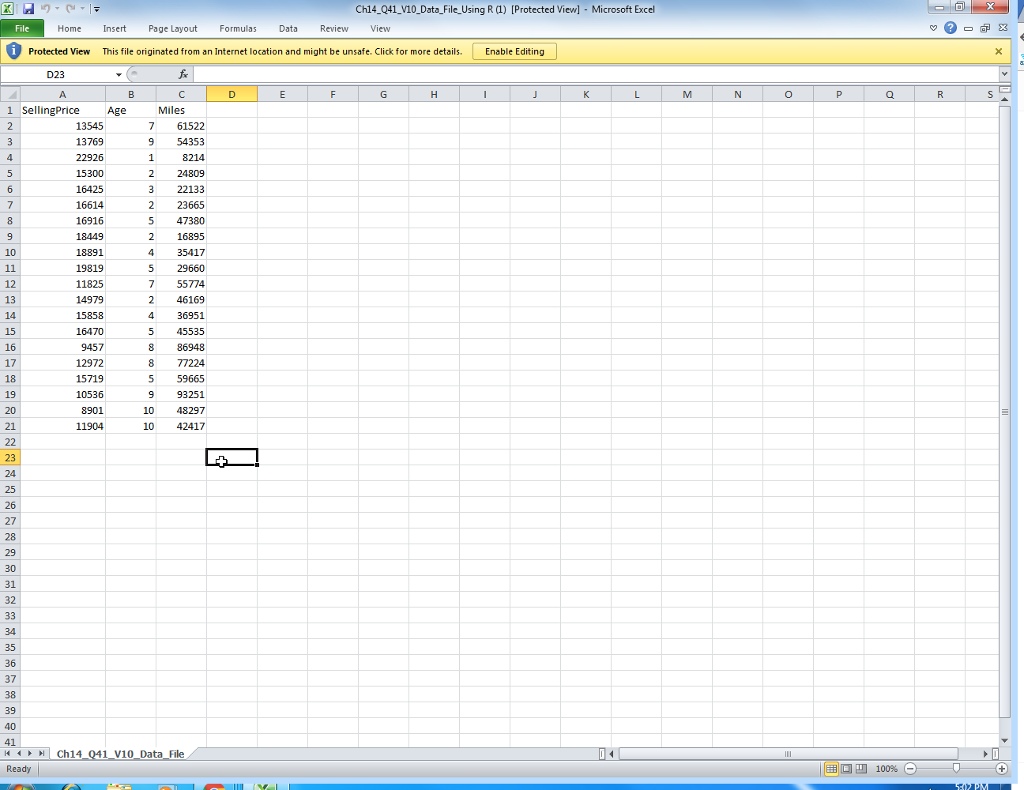This screenshot has height=790, width=1024.
Task: Undo the last action via the Undo icon
Action: [x=45, y=8]
